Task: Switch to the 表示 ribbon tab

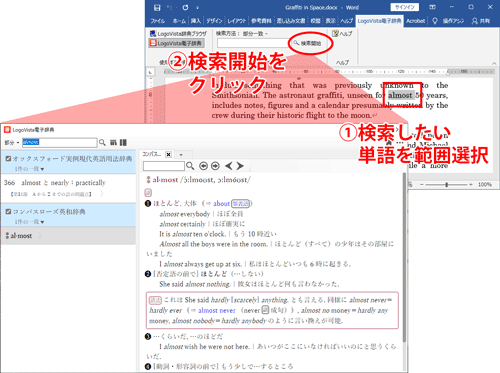Action: [x=330, y=21]
